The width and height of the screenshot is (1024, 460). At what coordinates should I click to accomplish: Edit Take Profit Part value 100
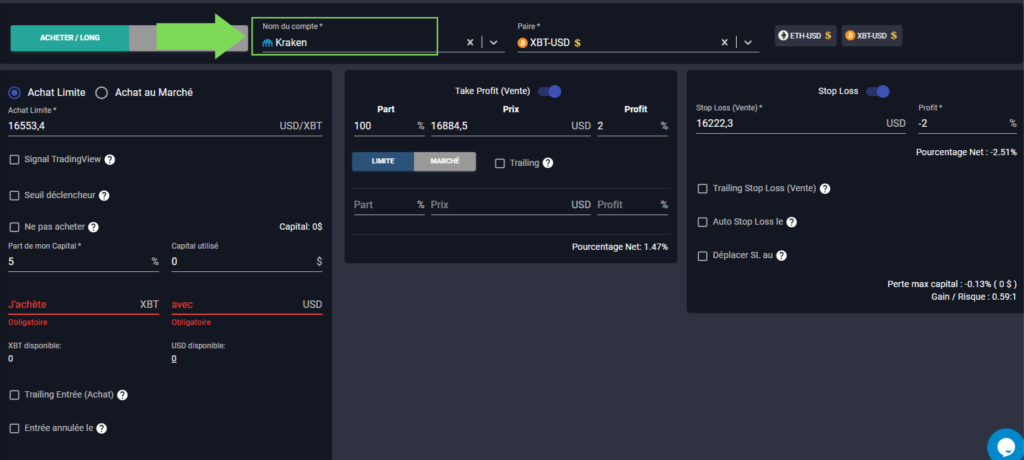(x=389, y=125)
